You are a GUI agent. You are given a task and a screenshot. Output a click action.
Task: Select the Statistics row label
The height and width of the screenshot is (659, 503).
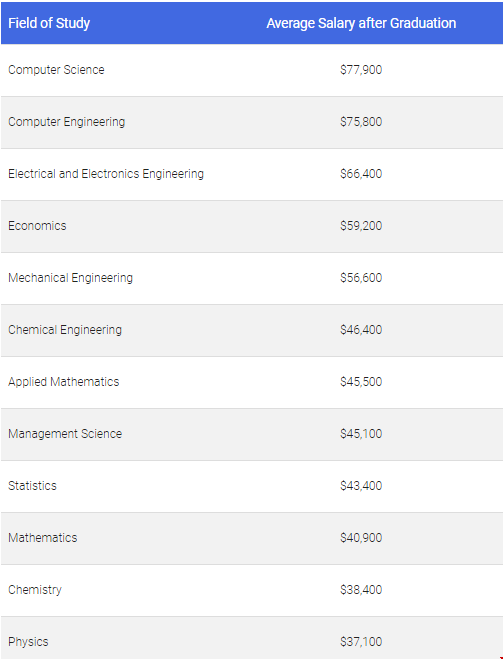(x=32, y=486)
